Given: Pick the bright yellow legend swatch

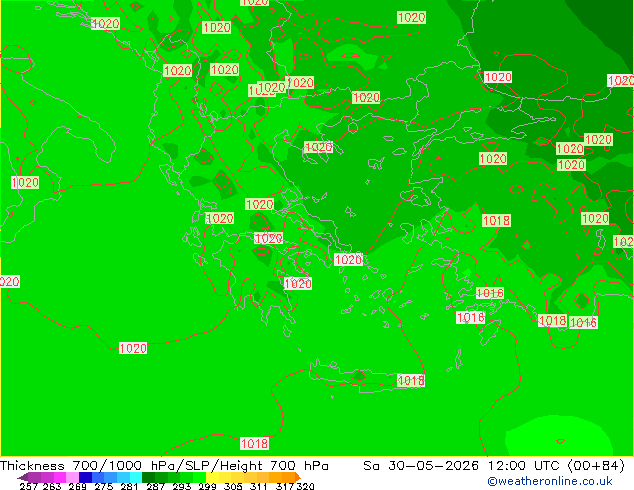Looking at the screenshot, I should [212, 477].
